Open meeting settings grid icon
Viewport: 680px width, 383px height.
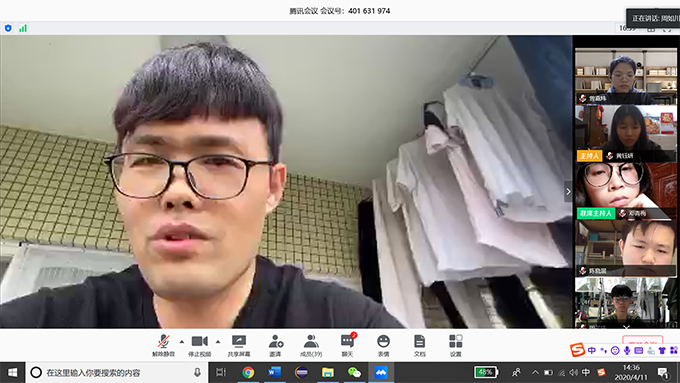pos(456,346)
